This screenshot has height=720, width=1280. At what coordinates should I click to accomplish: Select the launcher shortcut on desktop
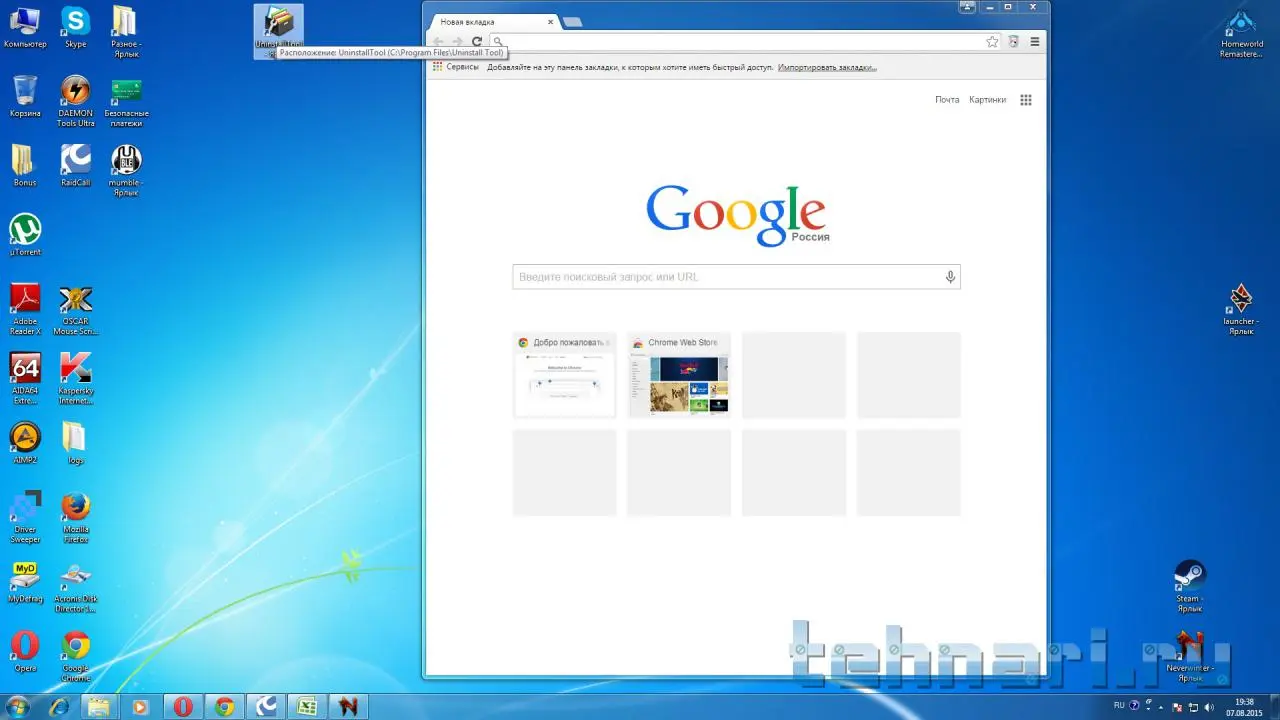click(1241, 309)
